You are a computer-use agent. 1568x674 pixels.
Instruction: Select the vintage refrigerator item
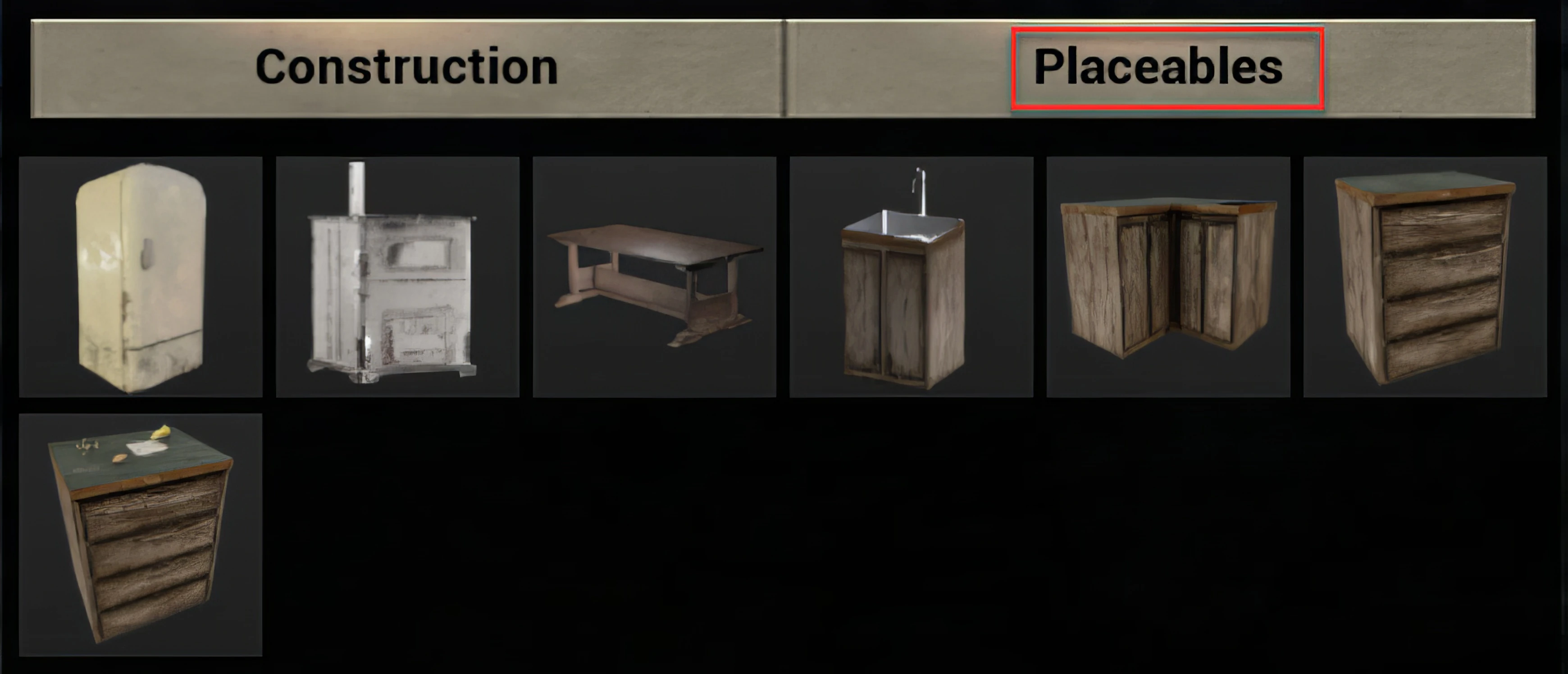coord(141,277)
